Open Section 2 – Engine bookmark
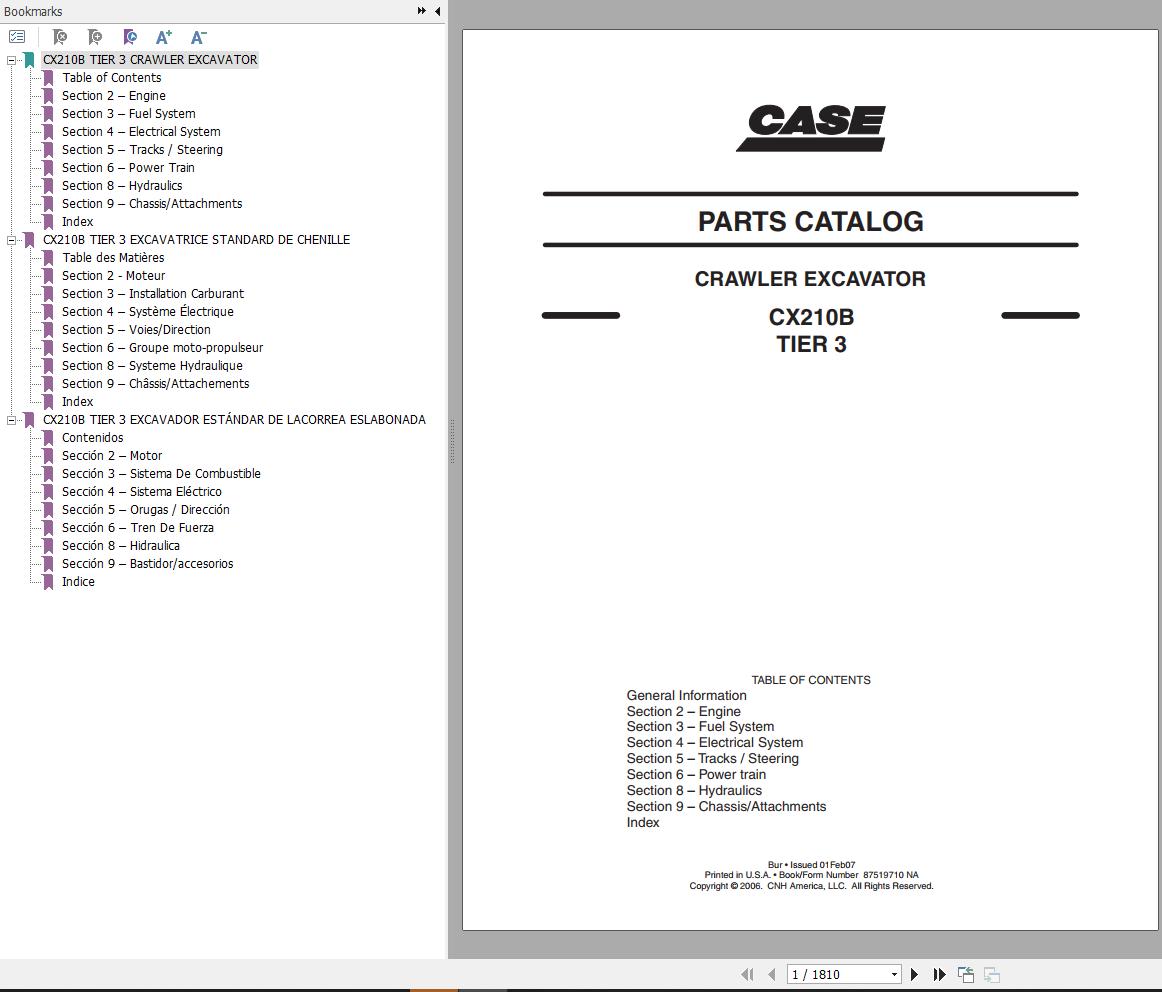 click(x=113, y=96)
